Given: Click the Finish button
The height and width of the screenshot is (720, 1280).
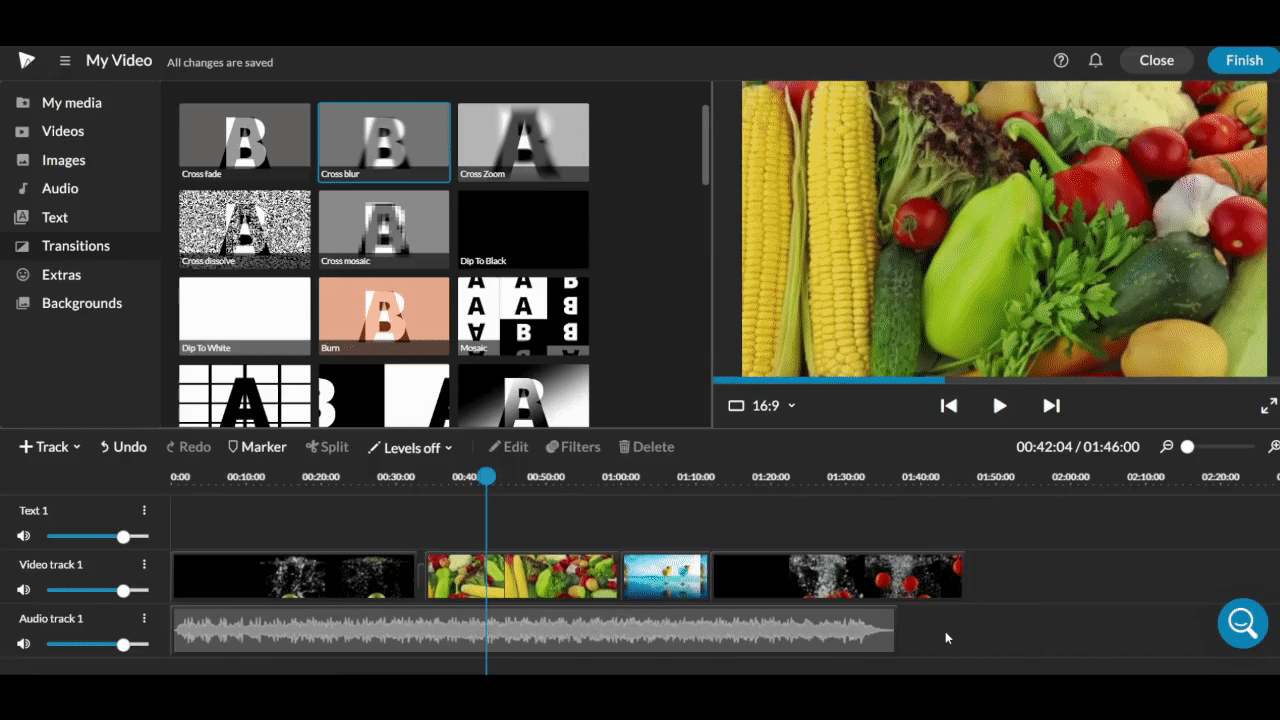Looking at the screenshot, I should (1244, 61).
